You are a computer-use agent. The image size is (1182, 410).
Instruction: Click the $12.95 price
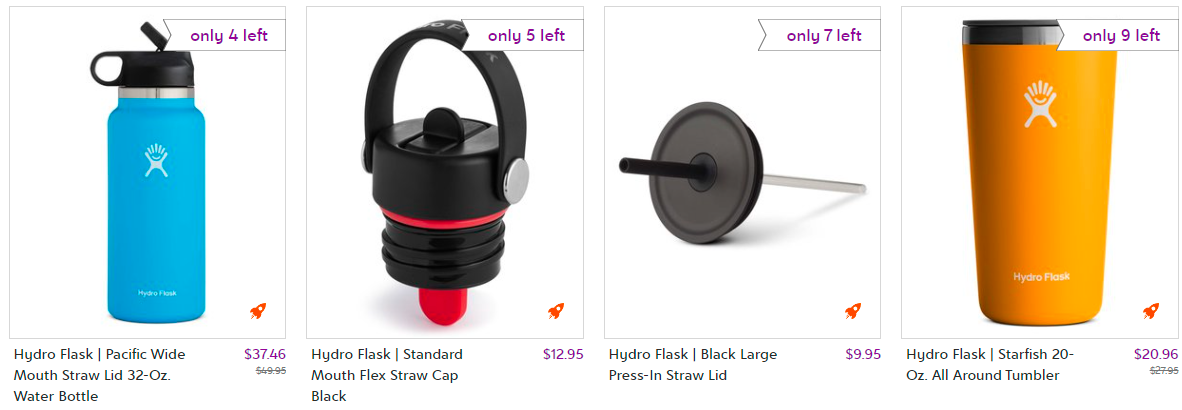pyautogui.click(x=562, y=354)
